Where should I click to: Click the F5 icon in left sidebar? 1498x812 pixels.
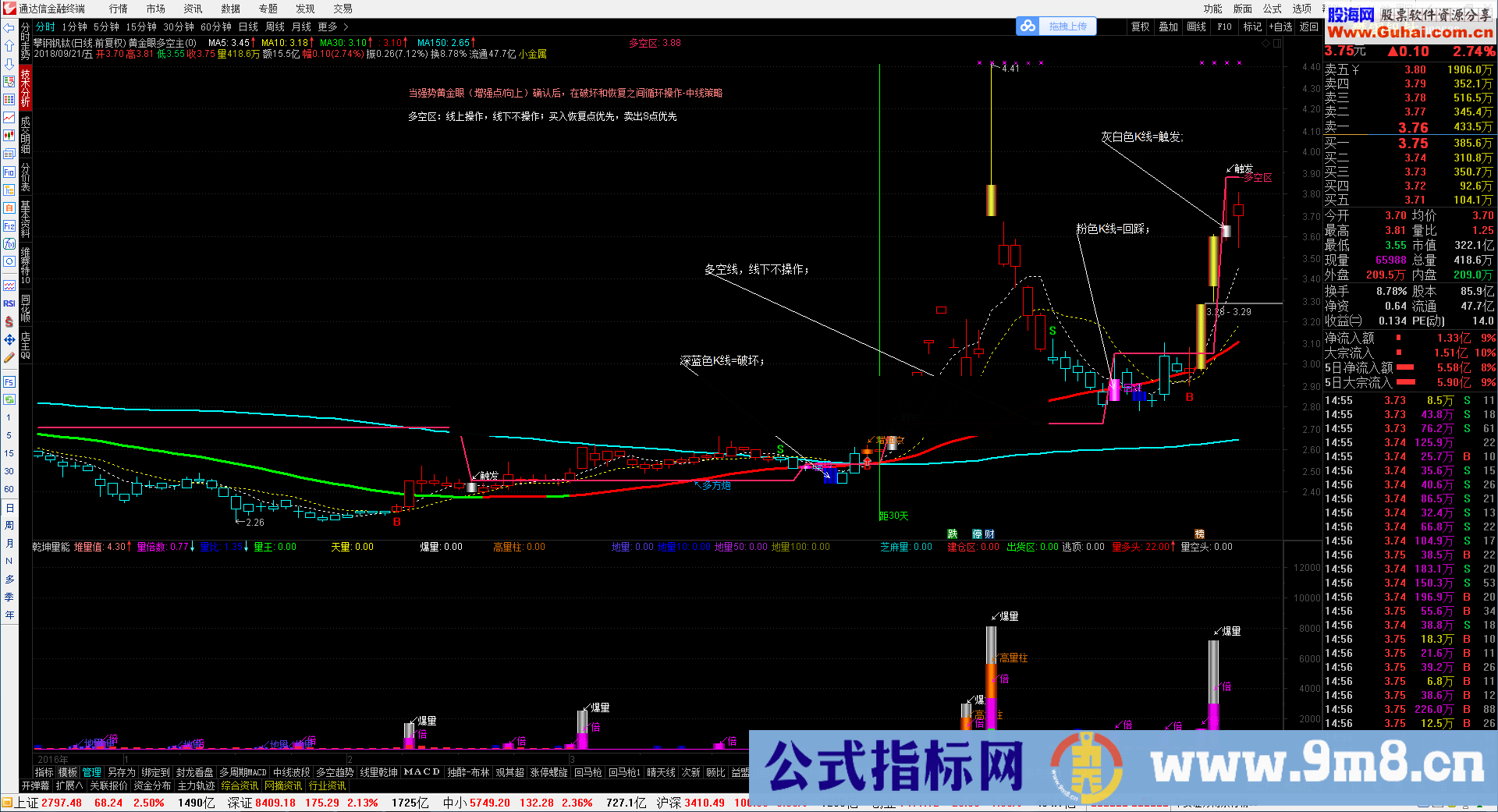click(x=9, y=381)
